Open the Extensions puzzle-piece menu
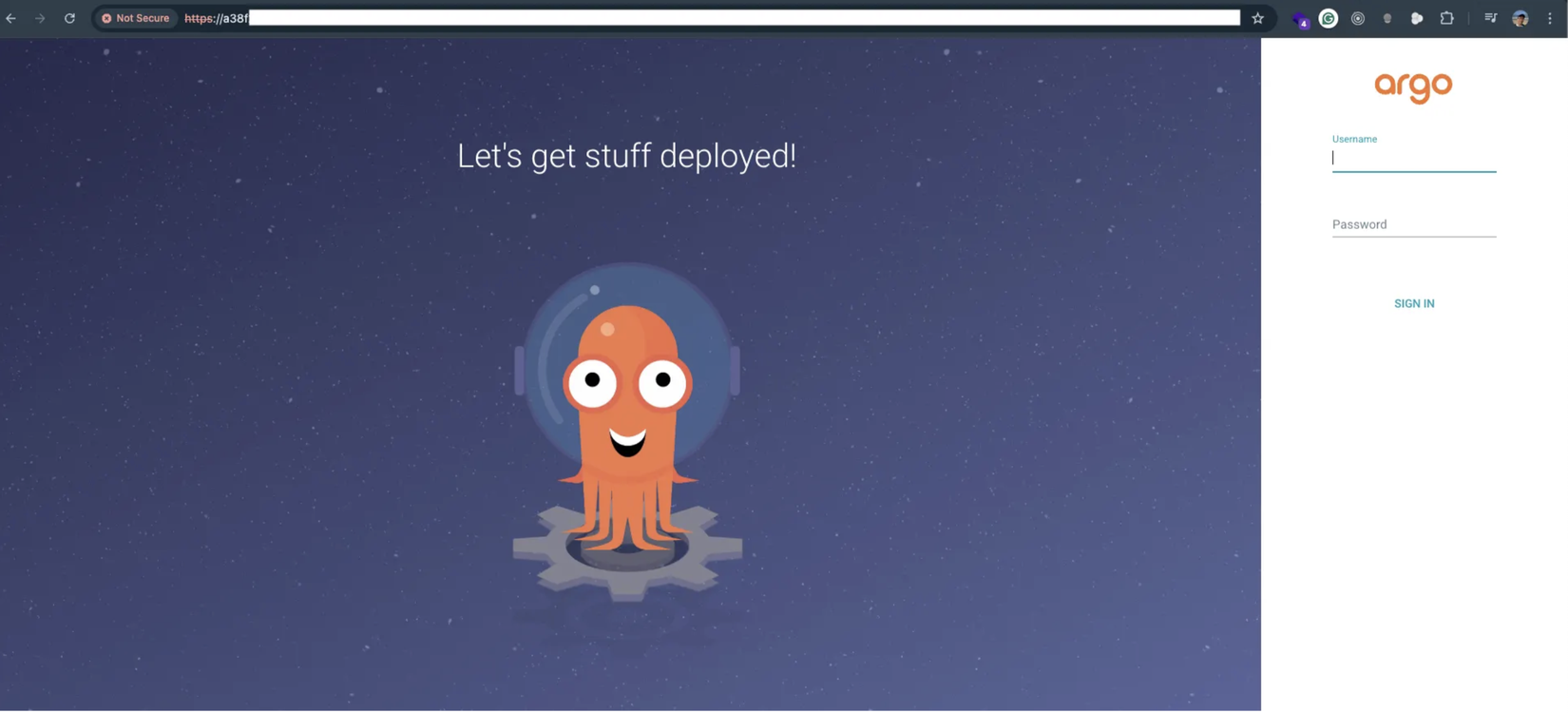This screenshot has height=713, width=1568. click(1446, 18)
